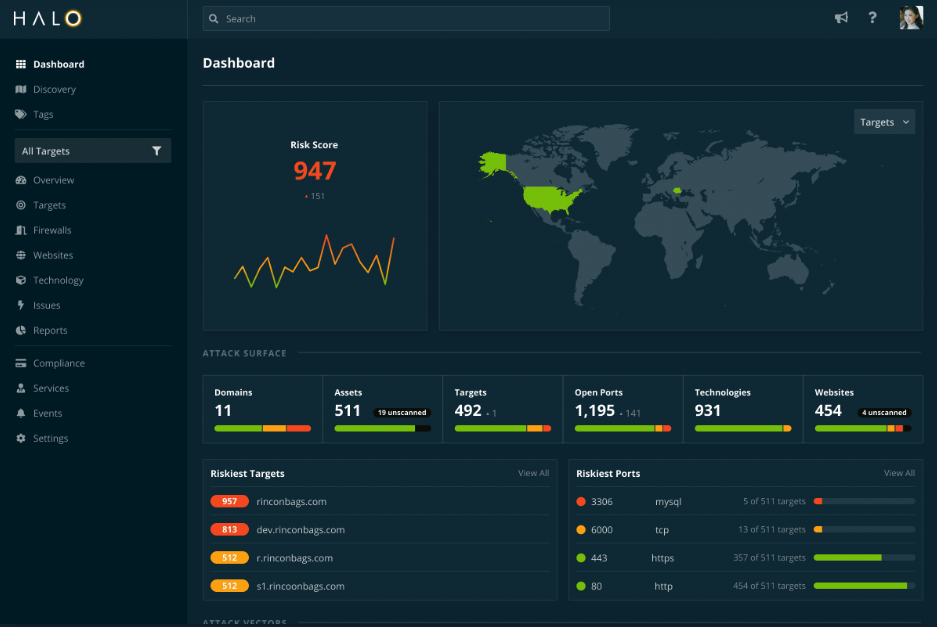Click the Firewalls icon in the sidebar
This screenshot has width=937, height=627.
[x=22, y=230]
